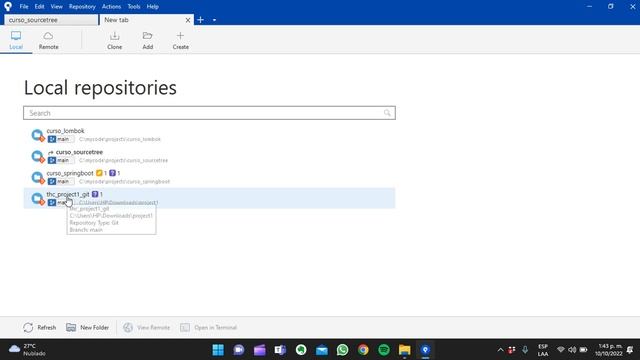Image resolution: width=640 pixels, height=360 pixels.
Task: Click the Create repository toolbar button
Action: (x=180, y=40)
